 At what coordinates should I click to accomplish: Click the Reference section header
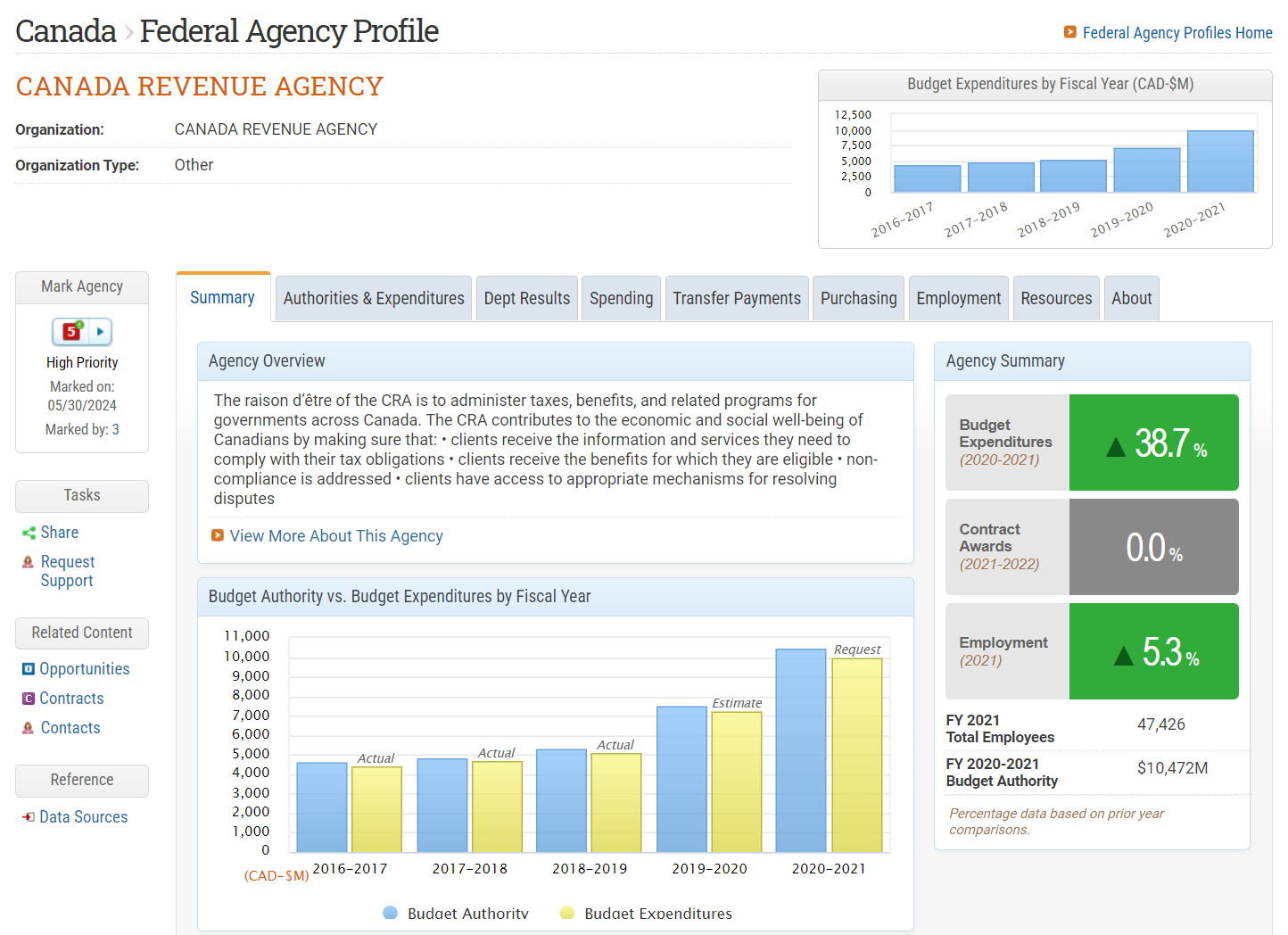pyautogui.click(x=82, y=781)
